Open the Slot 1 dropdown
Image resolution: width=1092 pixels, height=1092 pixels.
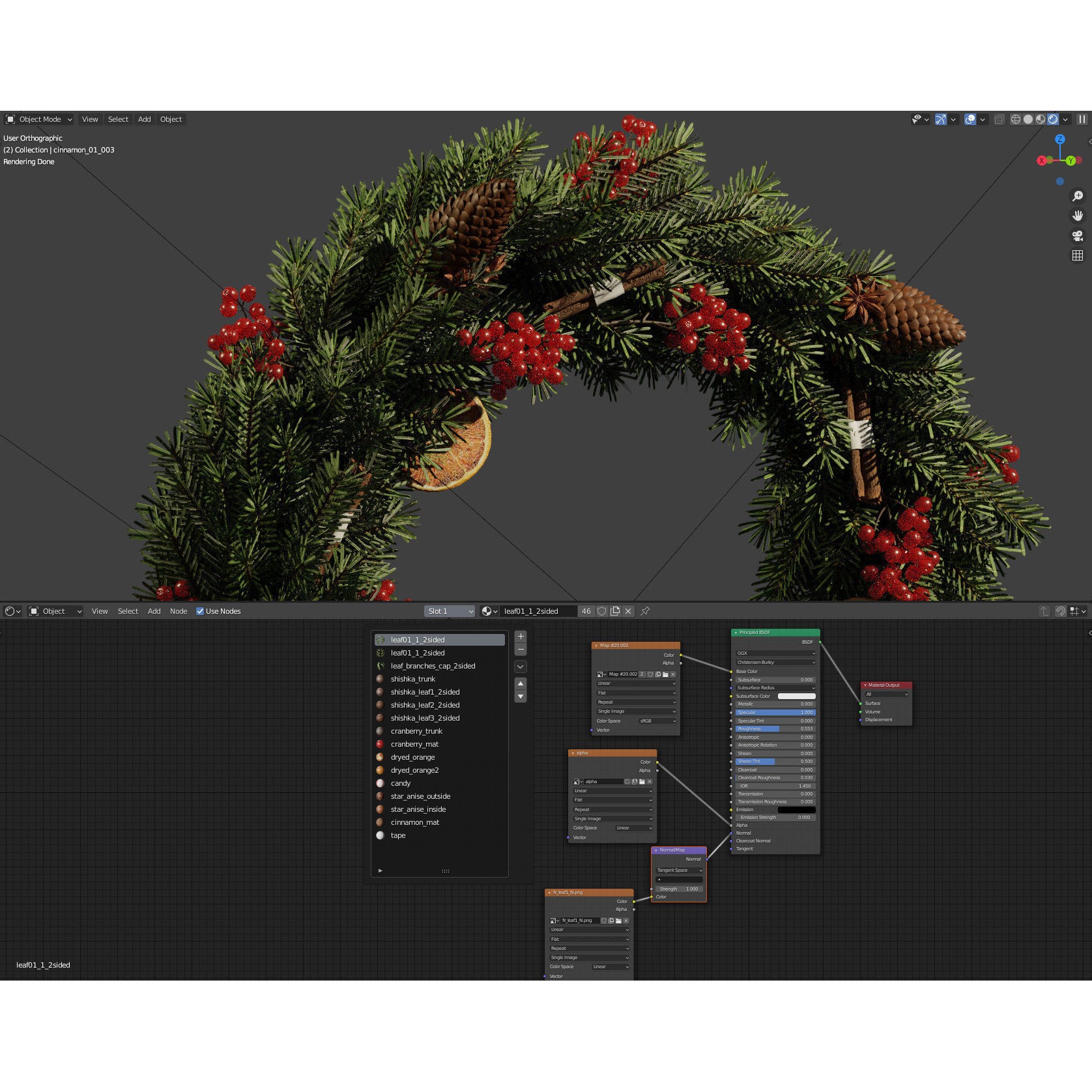tap(448, 611)
